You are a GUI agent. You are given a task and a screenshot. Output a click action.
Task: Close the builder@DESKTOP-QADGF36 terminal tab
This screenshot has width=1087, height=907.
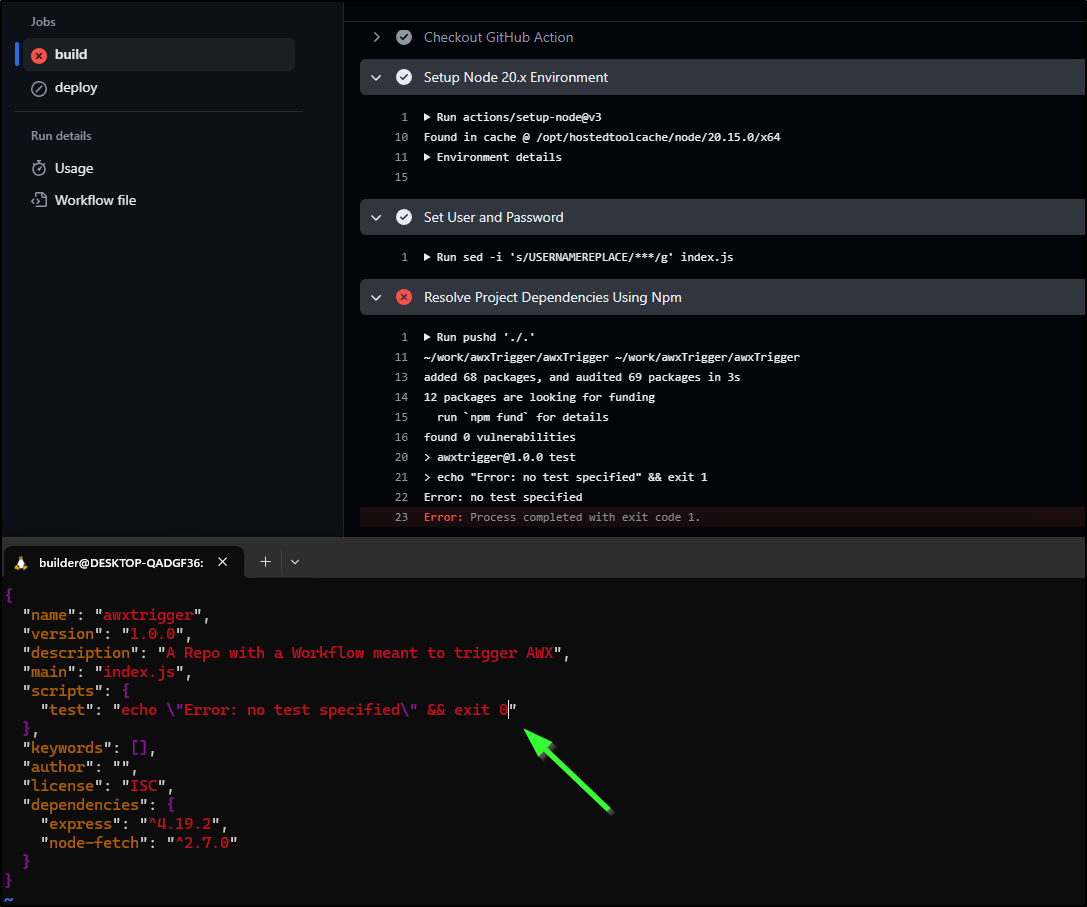click(x=223, y=562)
